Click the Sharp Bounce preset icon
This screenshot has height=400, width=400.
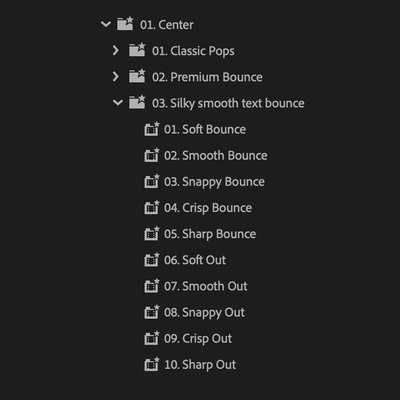(152, 233)
